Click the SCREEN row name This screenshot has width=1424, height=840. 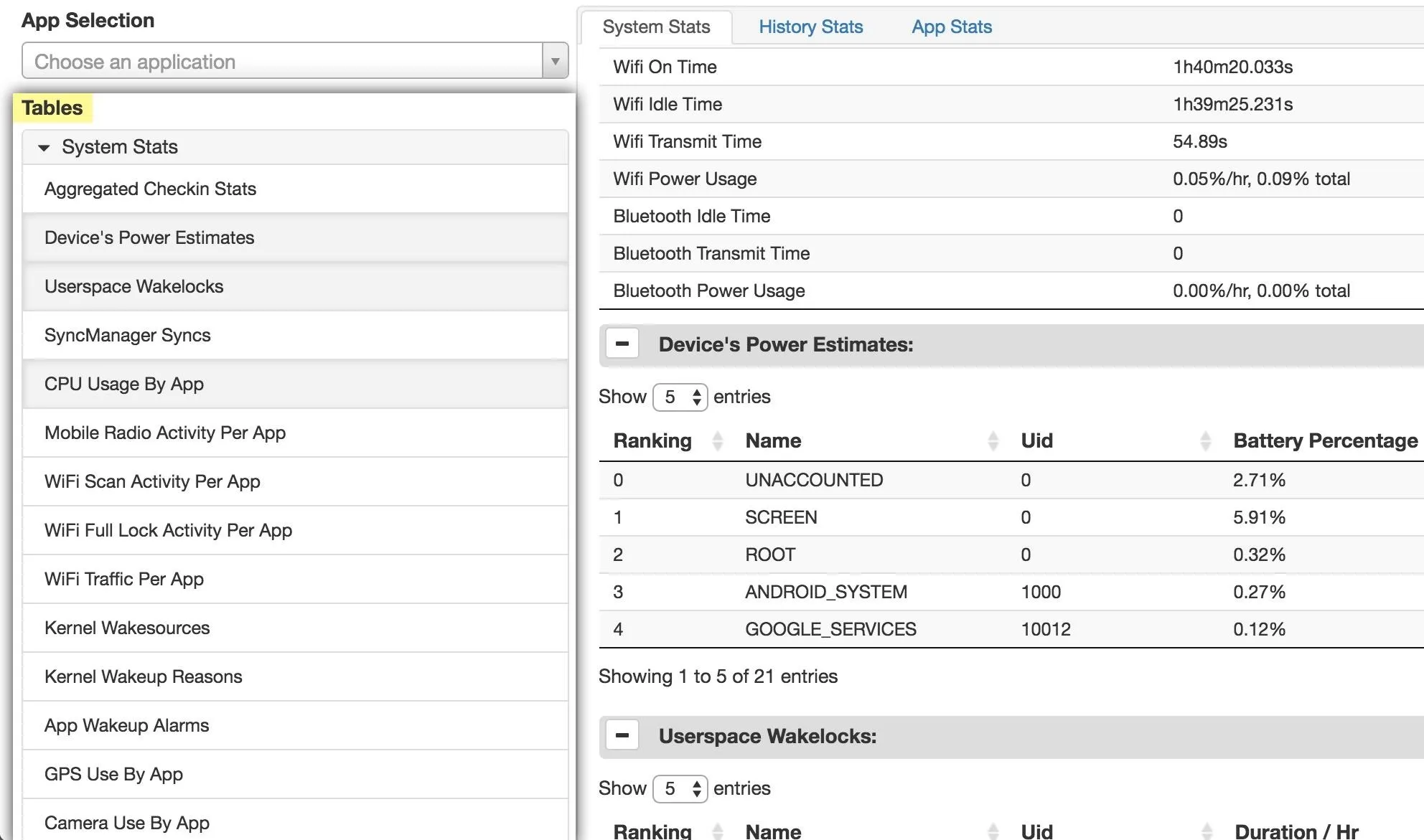[x=781, y=517]
